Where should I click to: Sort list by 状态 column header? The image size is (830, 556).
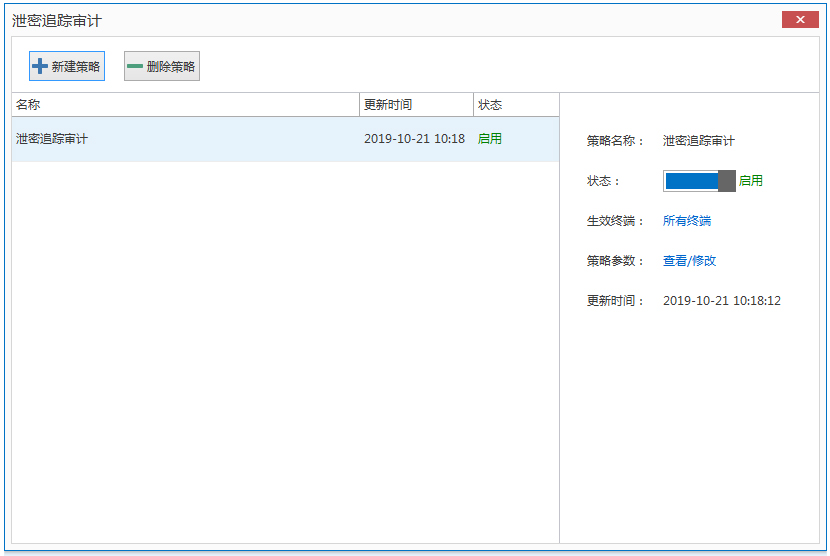515,105
